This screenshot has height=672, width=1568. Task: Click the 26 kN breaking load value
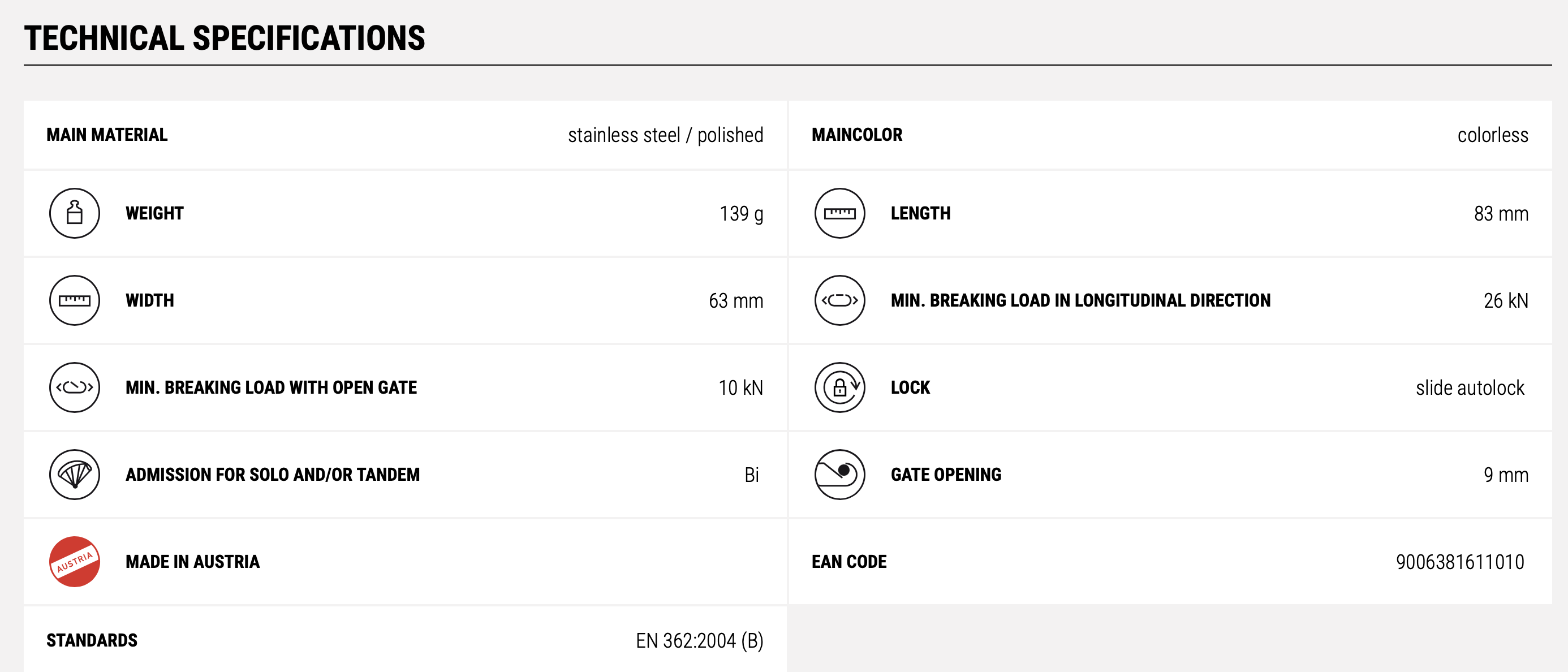pyautogui.click(x=1505, y=301)
